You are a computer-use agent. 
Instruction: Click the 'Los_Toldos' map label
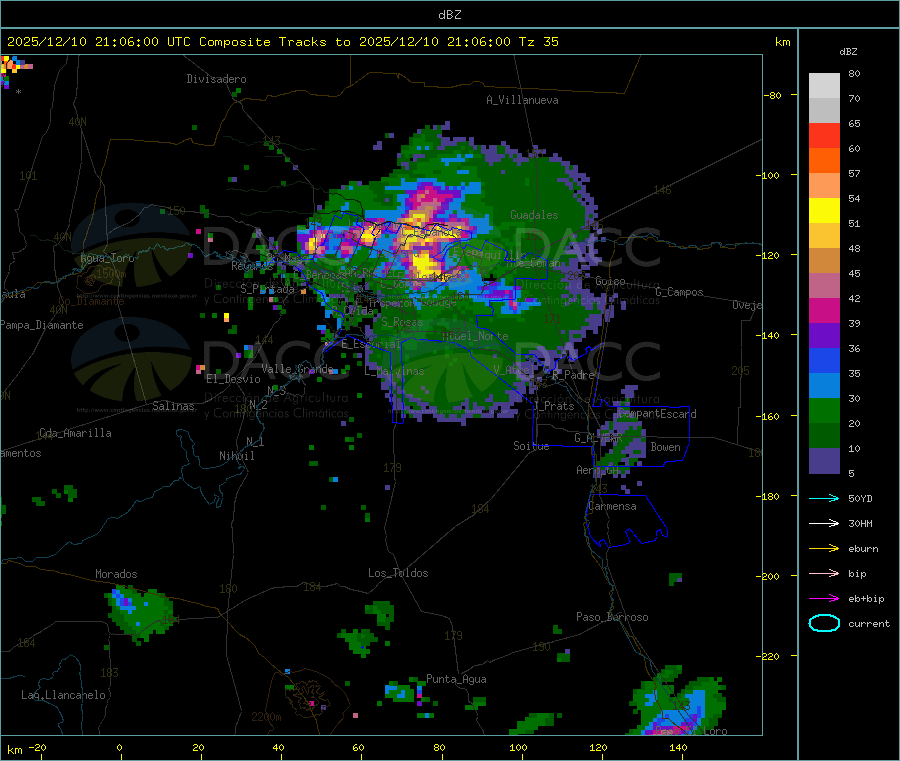(398, 573)
